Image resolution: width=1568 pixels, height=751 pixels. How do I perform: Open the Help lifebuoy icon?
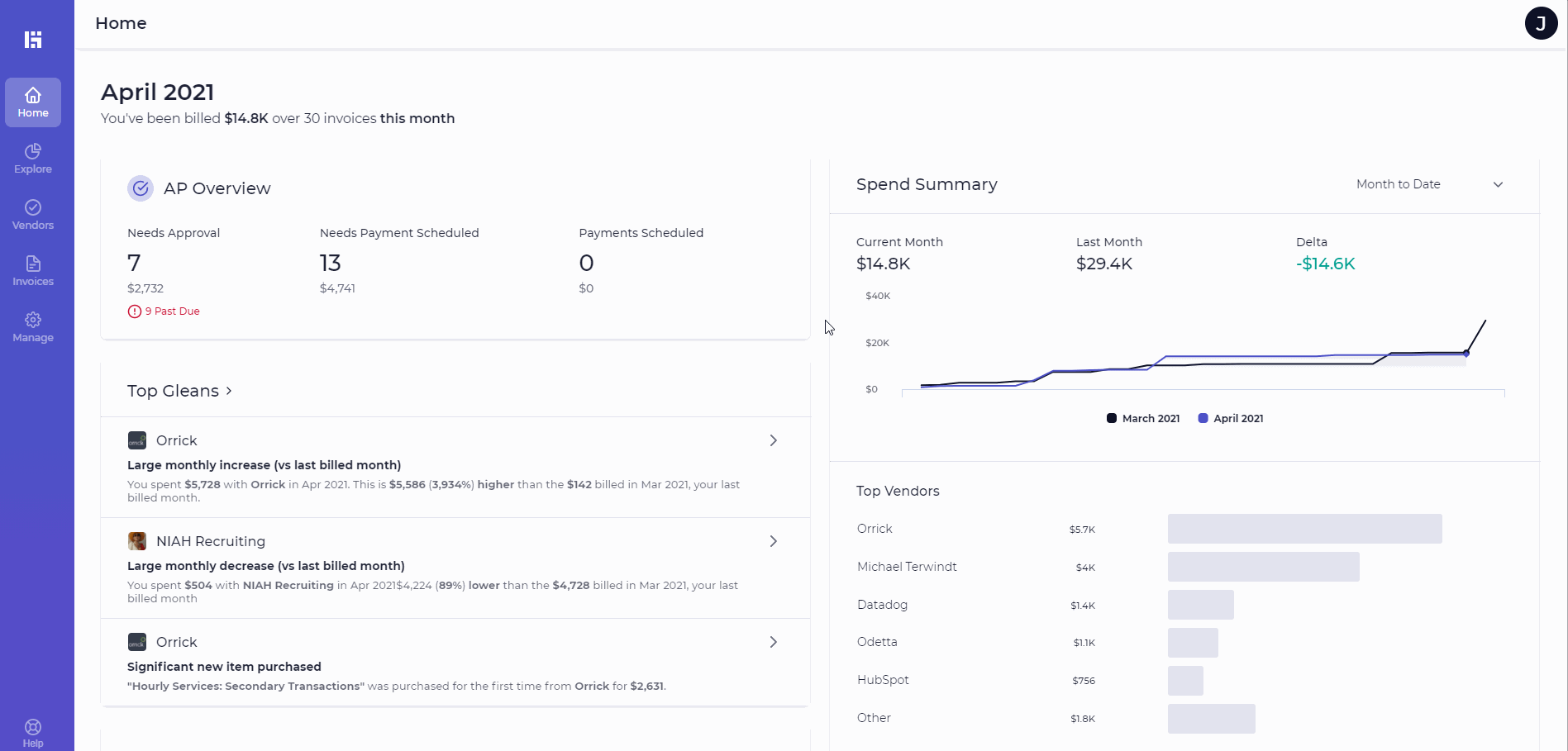[33, 732]
